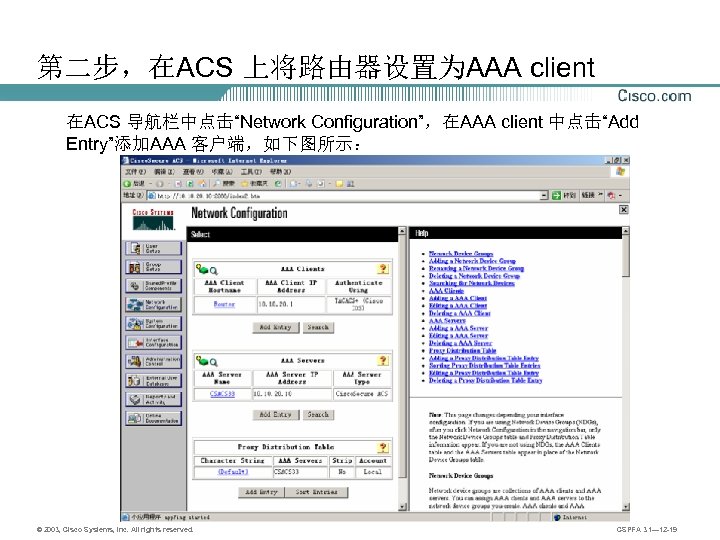Click the green Go arrow button
720x540 pixels.
tap(557, 196)
